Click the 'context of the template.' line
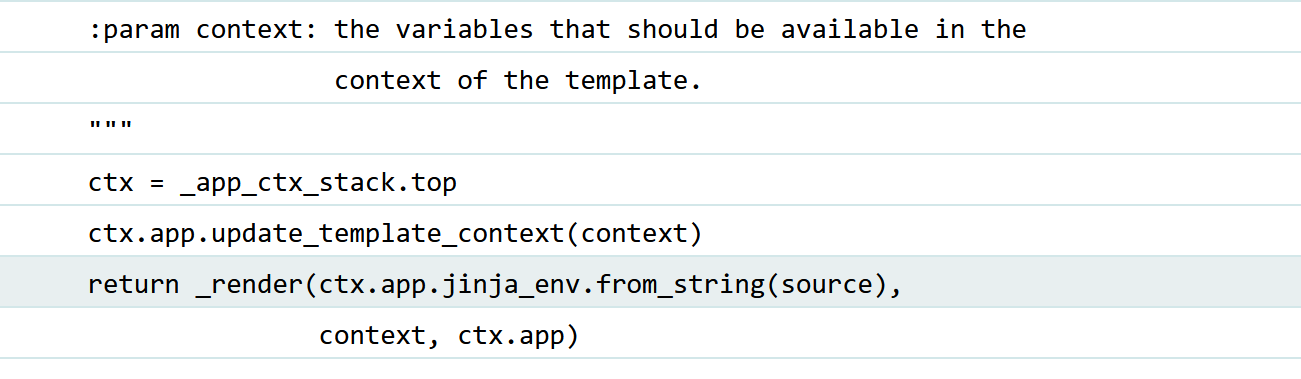Image resolution: width=1301 pixels, height=379 pixels. (518, 81)
